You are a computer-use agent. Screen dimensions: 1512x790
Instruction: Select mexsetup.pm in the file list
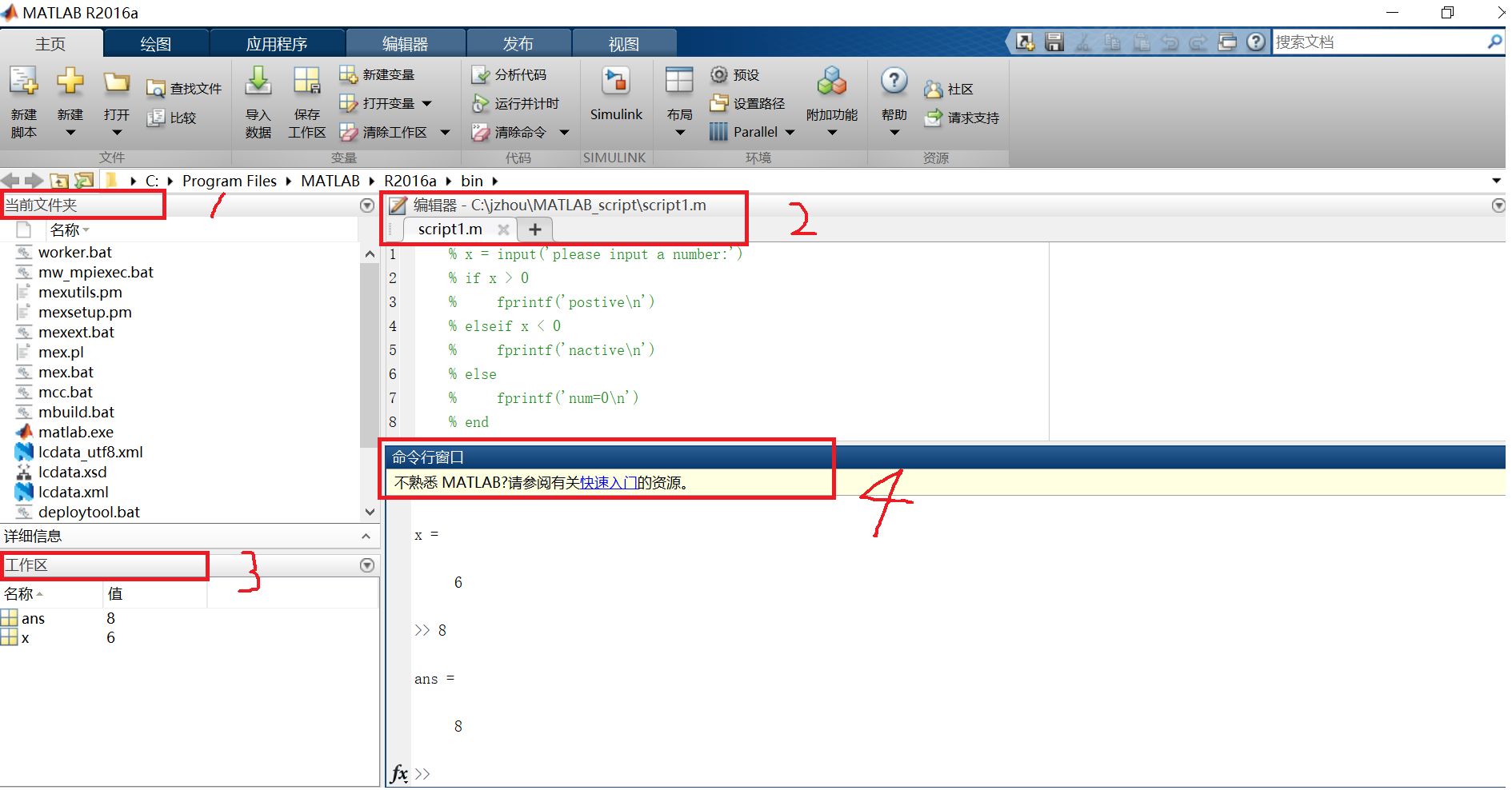click(85, 313)
